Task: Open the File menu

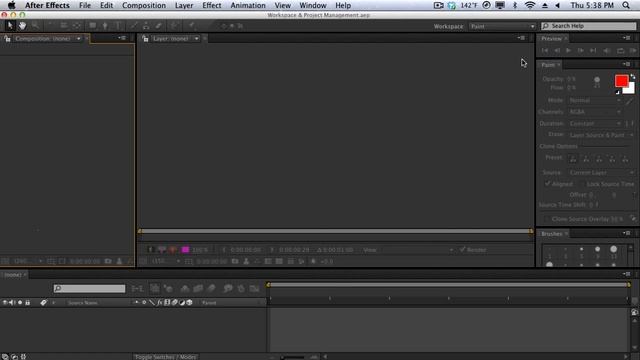Action: (x=85, y=5)
